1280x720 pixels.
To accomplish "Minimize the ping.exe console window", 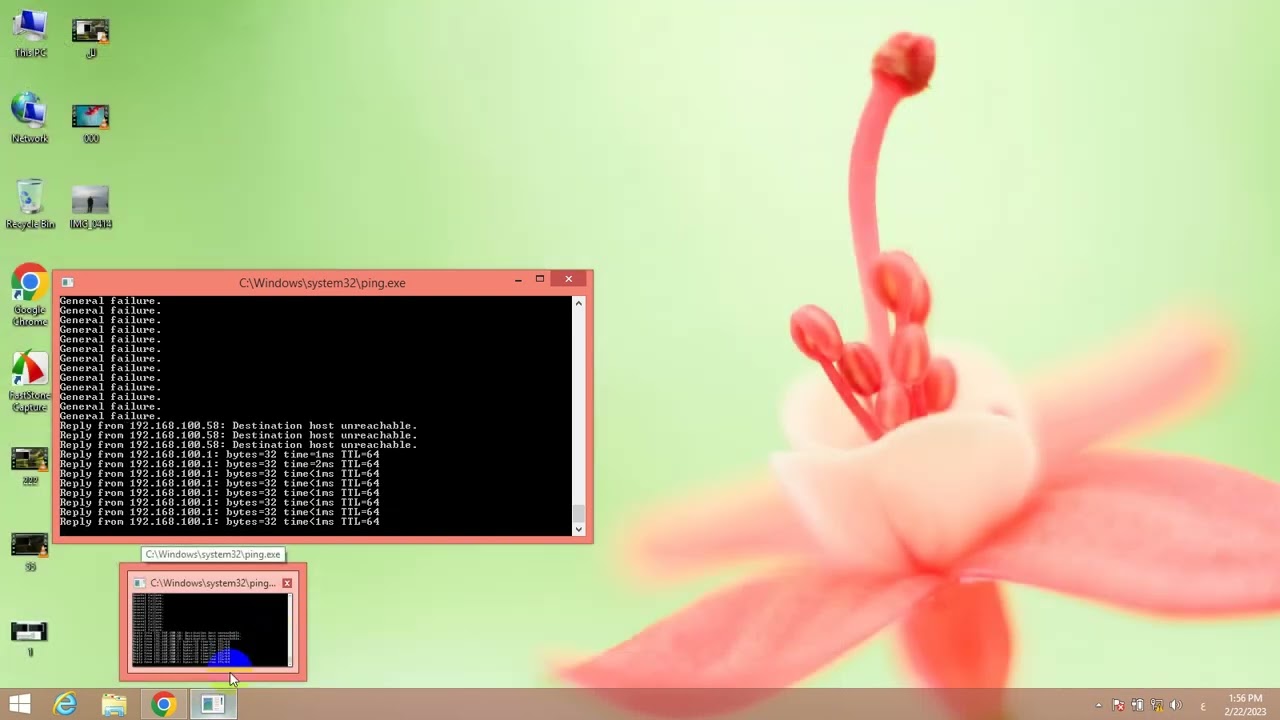I will (518, 280).
